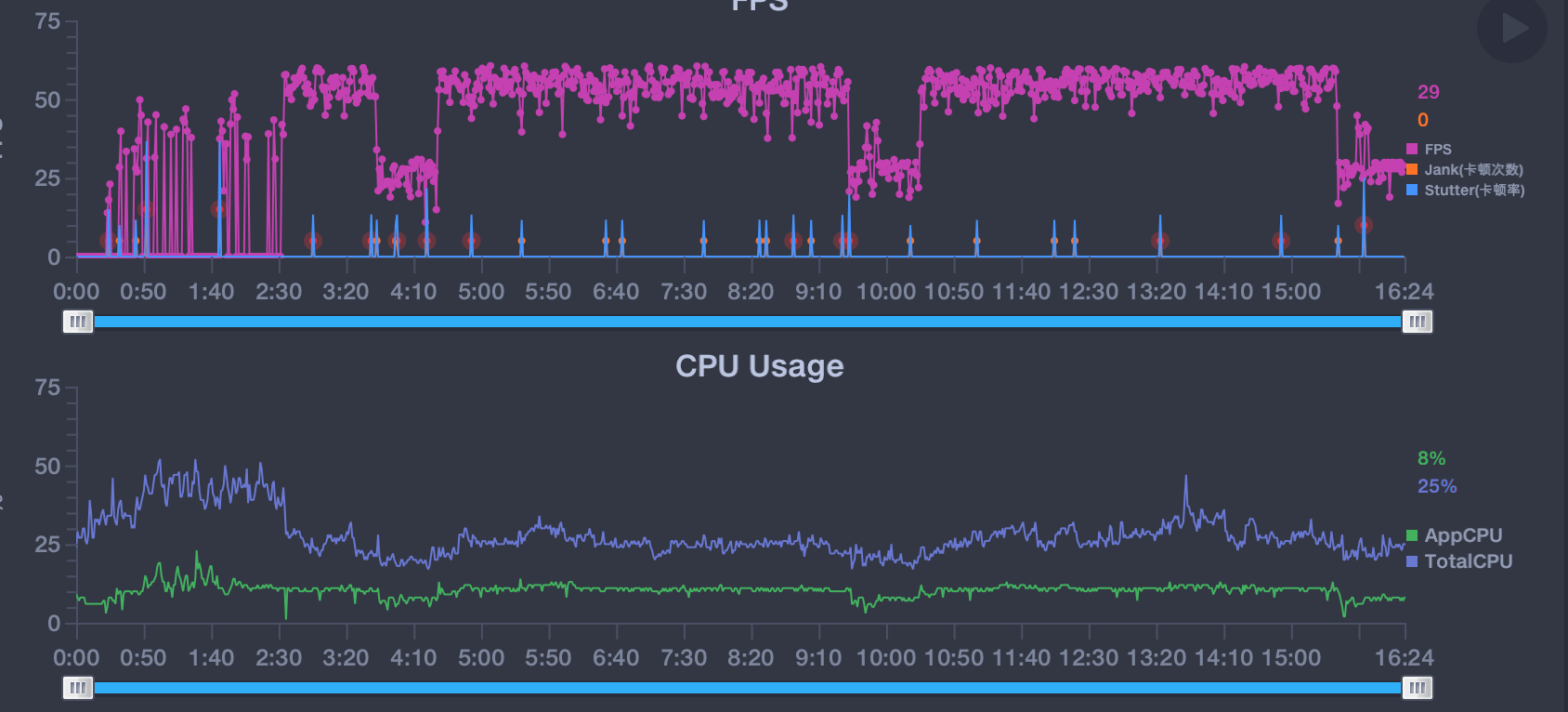Toggle the FPS series legend swatch
This screenshot has height=712, width=1568.
pyautogui.click(x=1412, y=150)
